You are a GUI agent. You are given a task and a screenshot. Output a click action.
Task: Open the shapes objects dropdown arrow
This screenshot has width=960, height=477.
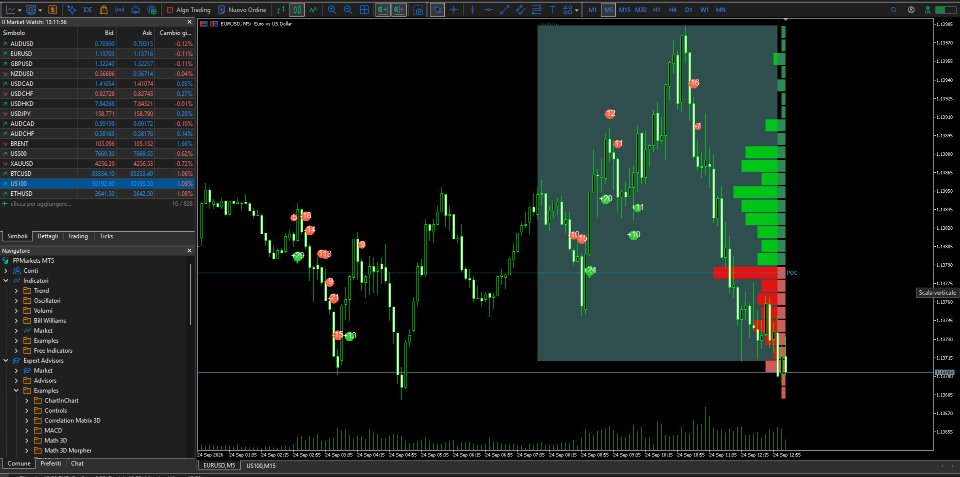click(577, 10)
